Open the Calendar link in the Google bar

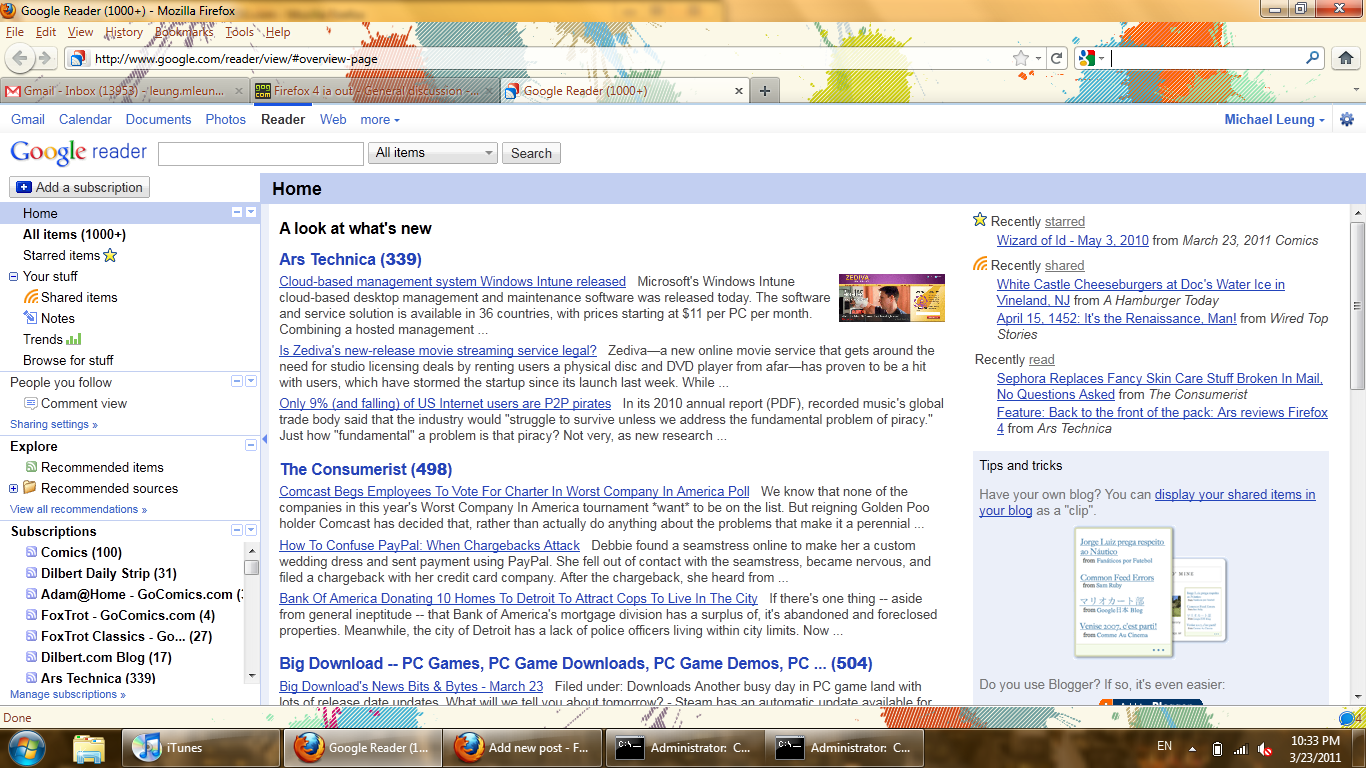pyautogui.click(x=85, y=120)
